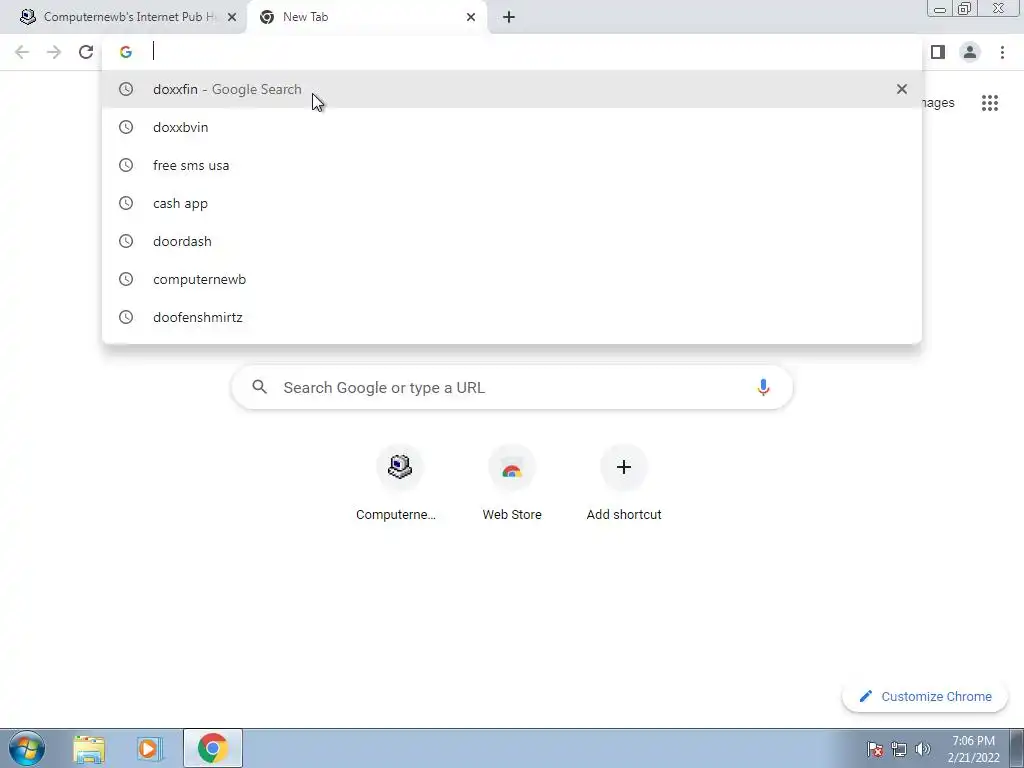This screenshot has height=768, width=1024.
Task: Select the free sms usa suggestion
Action: pyautogui.click(x=512, y=165)
